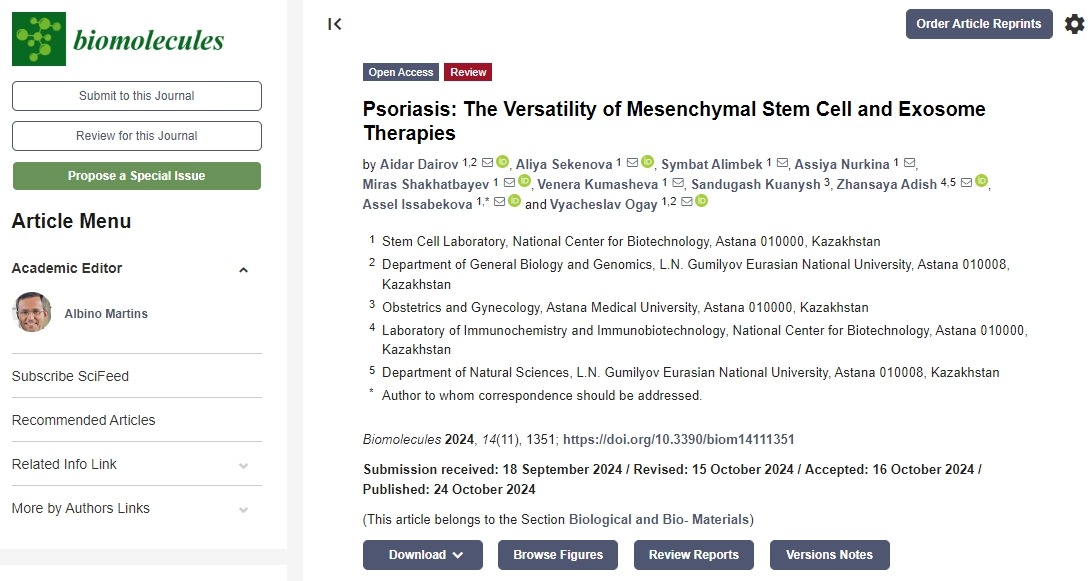Viewport: 1091px width, 581px height.
Task: Select Recommended Articles in Article Menu
Action: (x=83, y=420)
